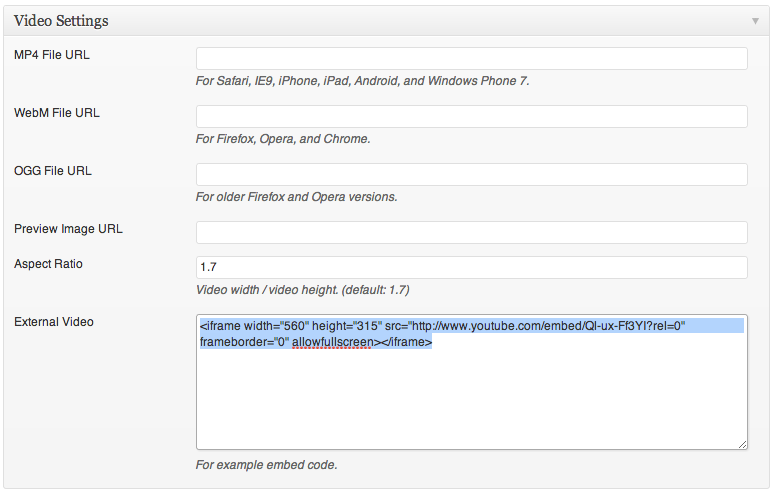Select the OGG File URL text box
The image size is (774, 493).
(x=471, y=174)
